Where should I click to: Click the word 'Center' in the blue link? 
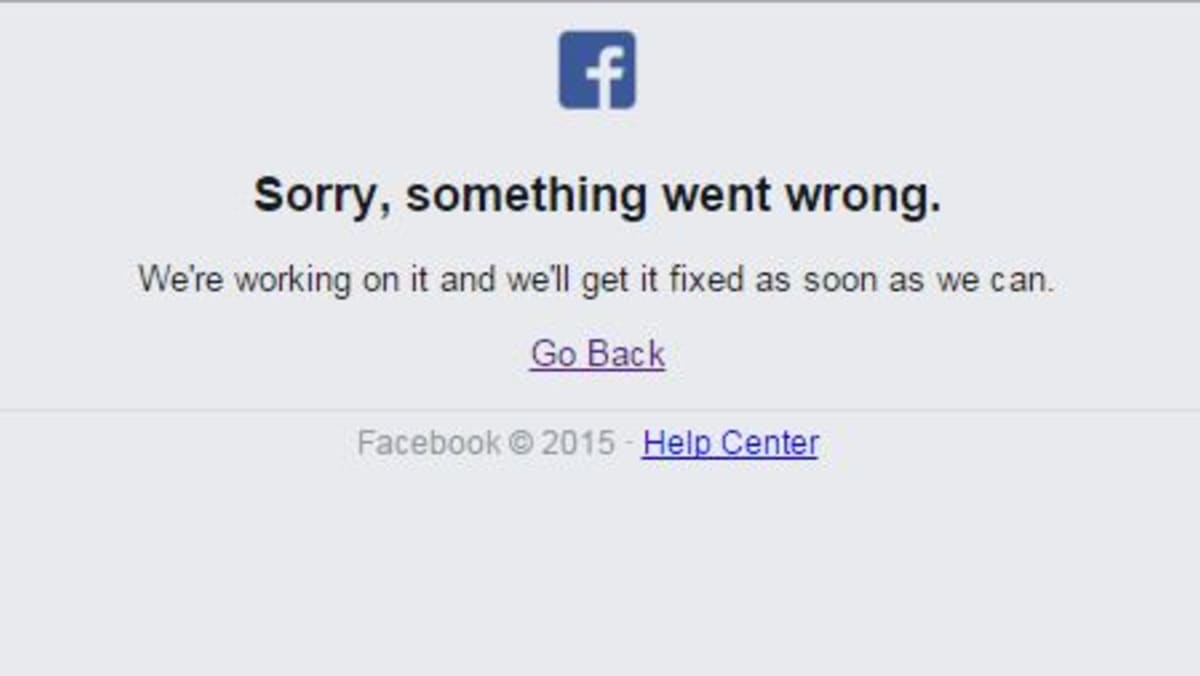[x=770, y=442]
